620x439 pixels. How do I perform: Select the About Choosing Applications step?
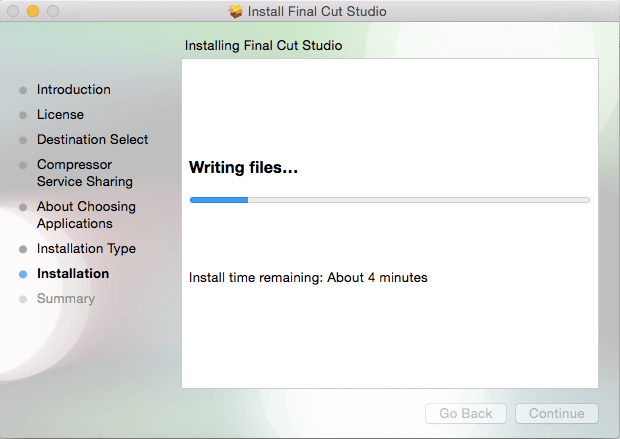86,215
